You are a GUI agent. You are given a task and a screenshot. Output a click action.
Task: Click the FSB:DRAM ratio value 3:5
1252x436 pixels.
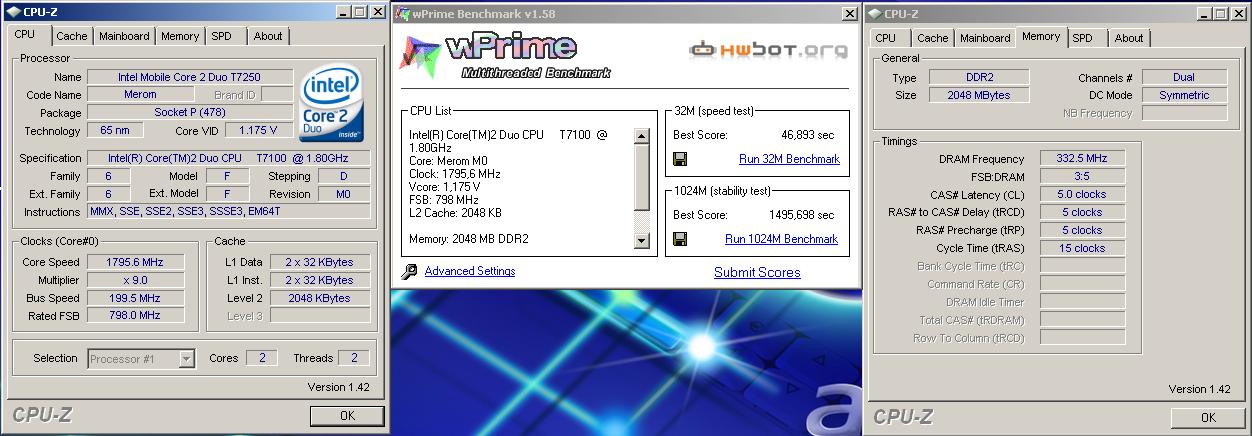[x=1083, y=176]
